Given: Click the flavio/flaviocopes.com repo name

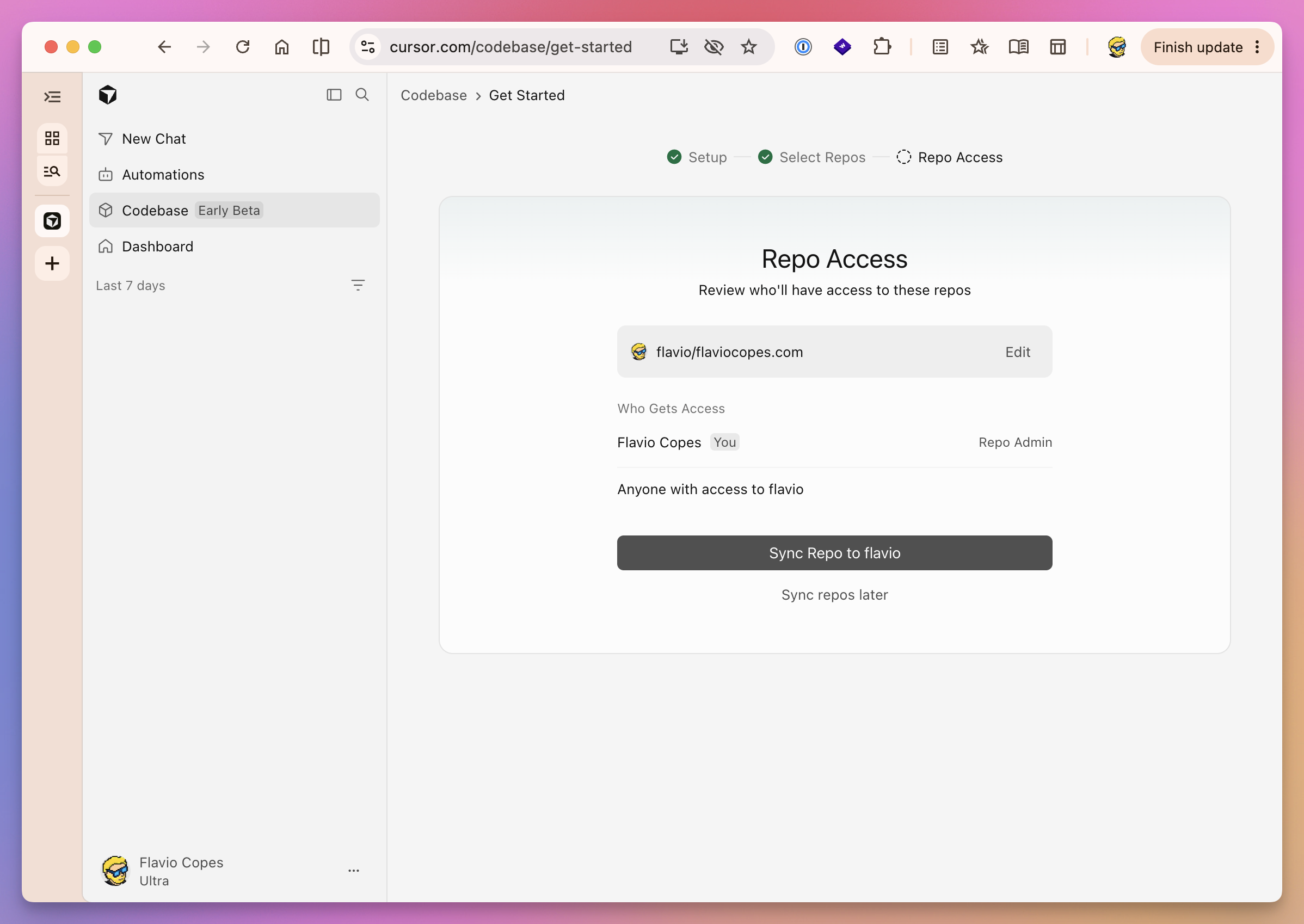Looking at the screenshot, I should point(729,352).
